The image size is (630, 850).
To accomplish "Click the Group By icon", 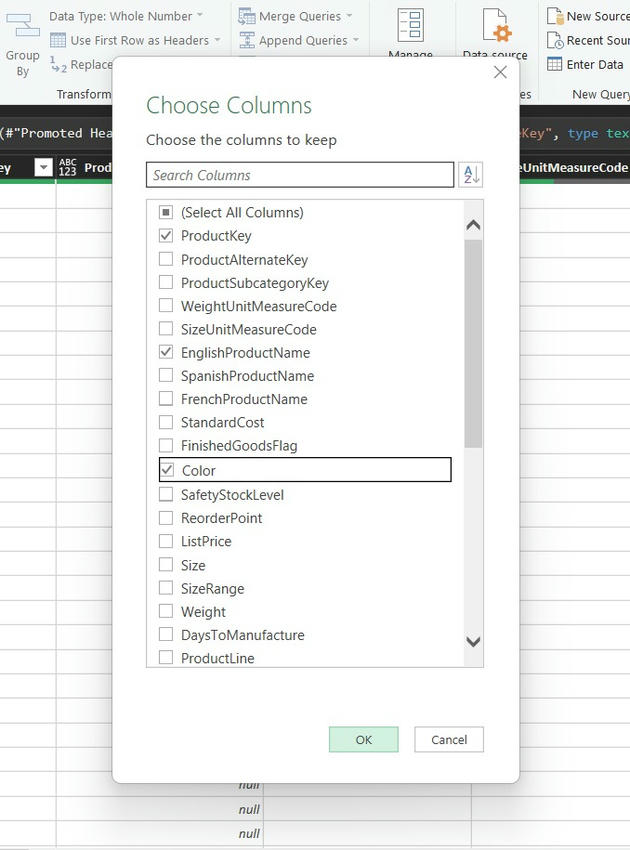I will [x=22, y=26].
